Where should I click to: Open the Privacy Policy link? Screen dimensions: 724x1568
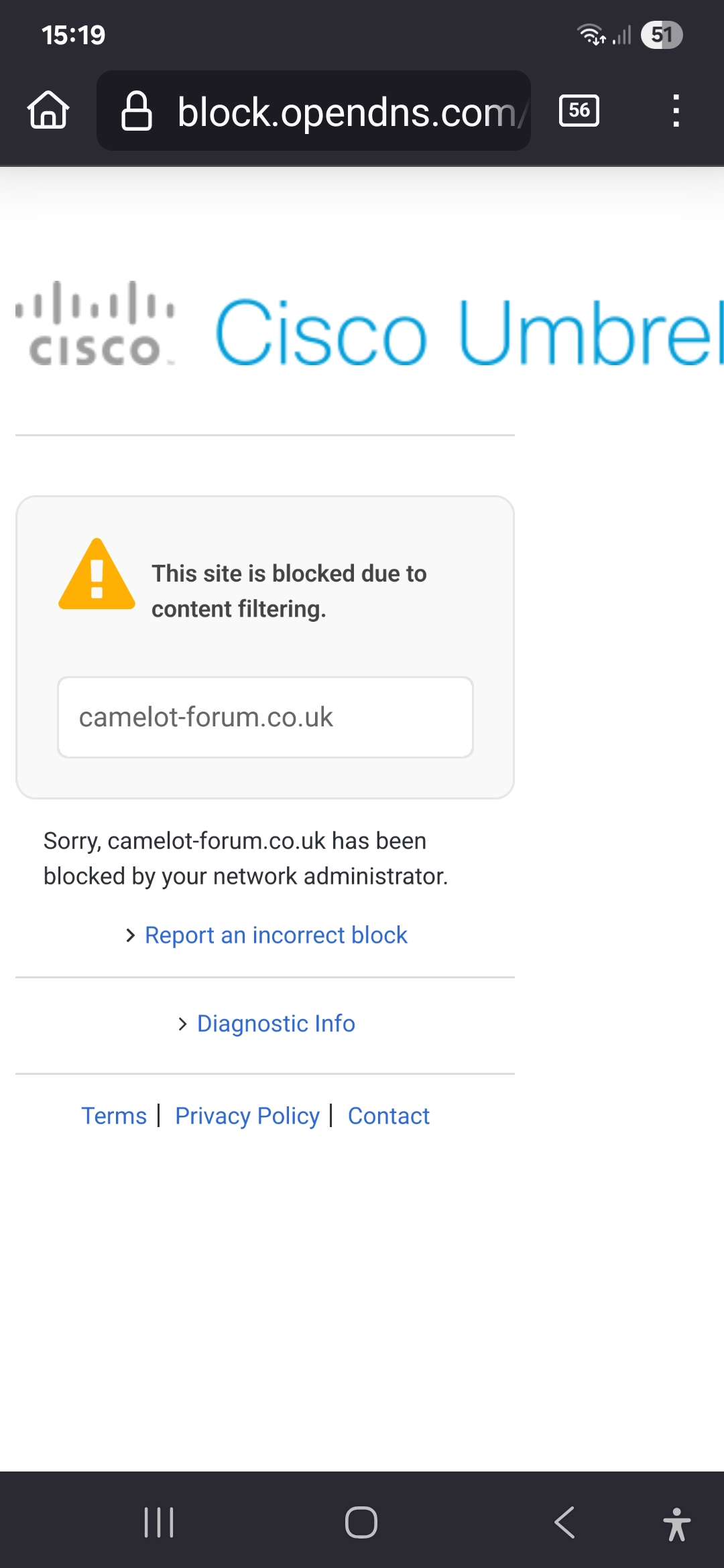[x=247, y=1116]
